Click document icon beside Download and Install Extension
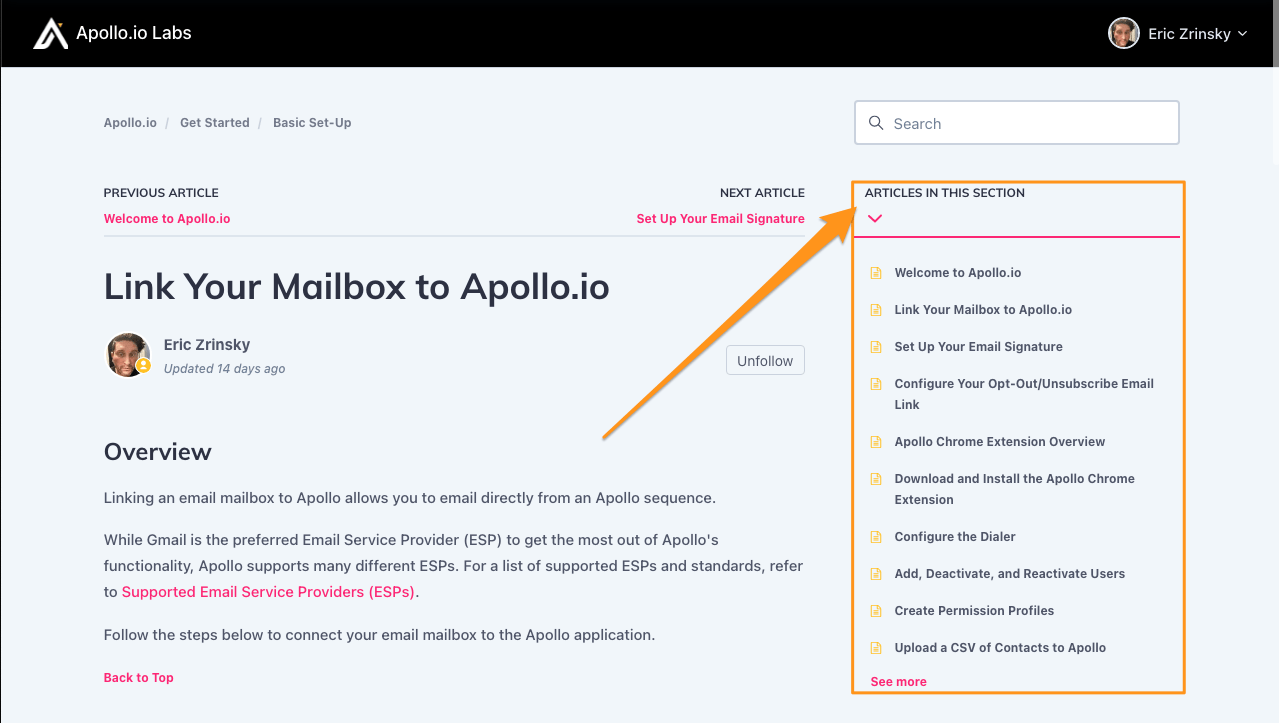Viewport: 1279px width, 723px height. [876, 479]
